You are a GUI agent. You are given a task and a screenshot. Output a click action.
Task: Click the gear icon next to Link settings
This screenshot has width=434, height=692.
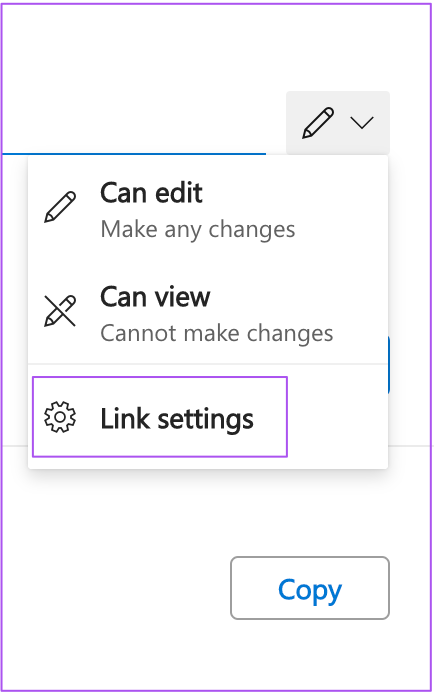pyautogui.click(x=60, y=417)
